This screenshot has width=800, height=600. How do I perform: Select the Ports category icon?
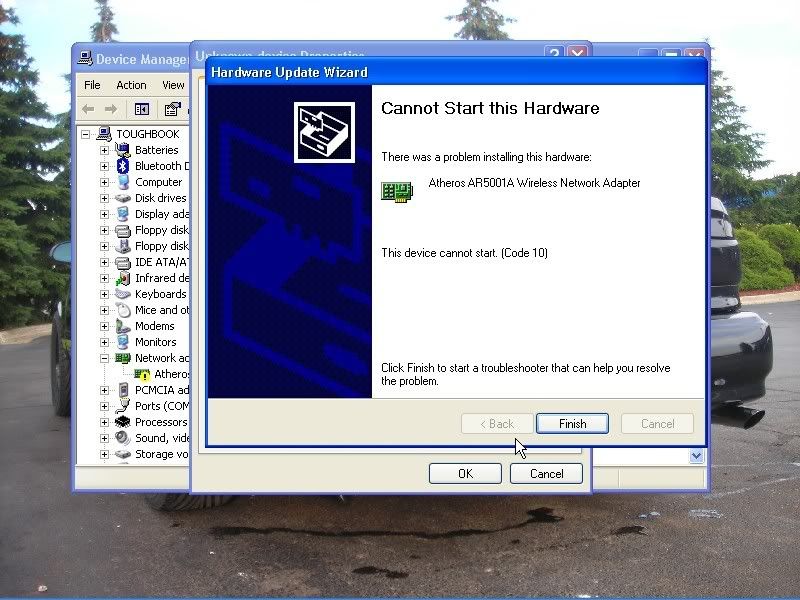tap(122, 406)
